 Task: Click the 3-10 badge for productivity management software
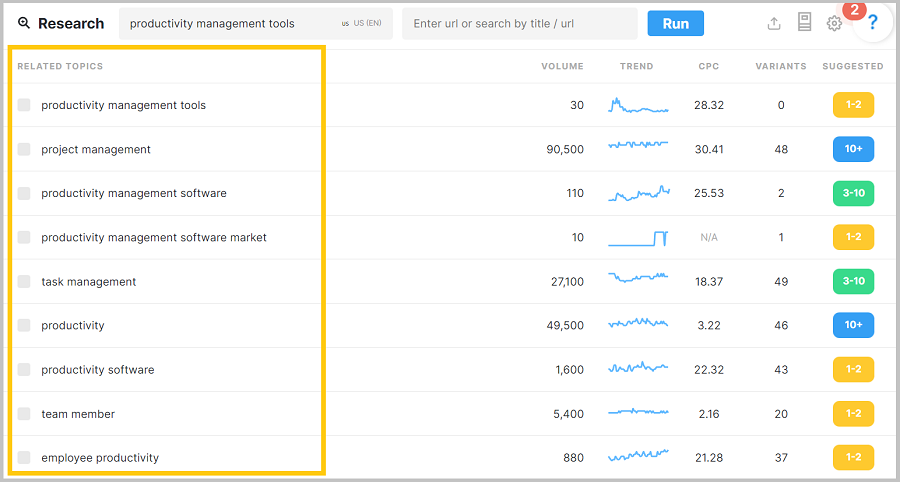click(853, 193)
